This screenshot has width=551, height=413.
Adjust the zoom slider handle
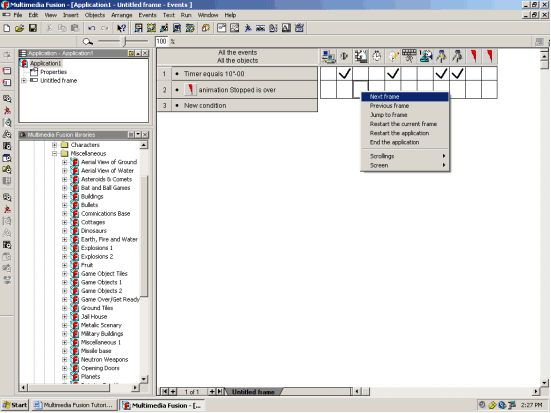pyautogui.click(x=124, y=42)
